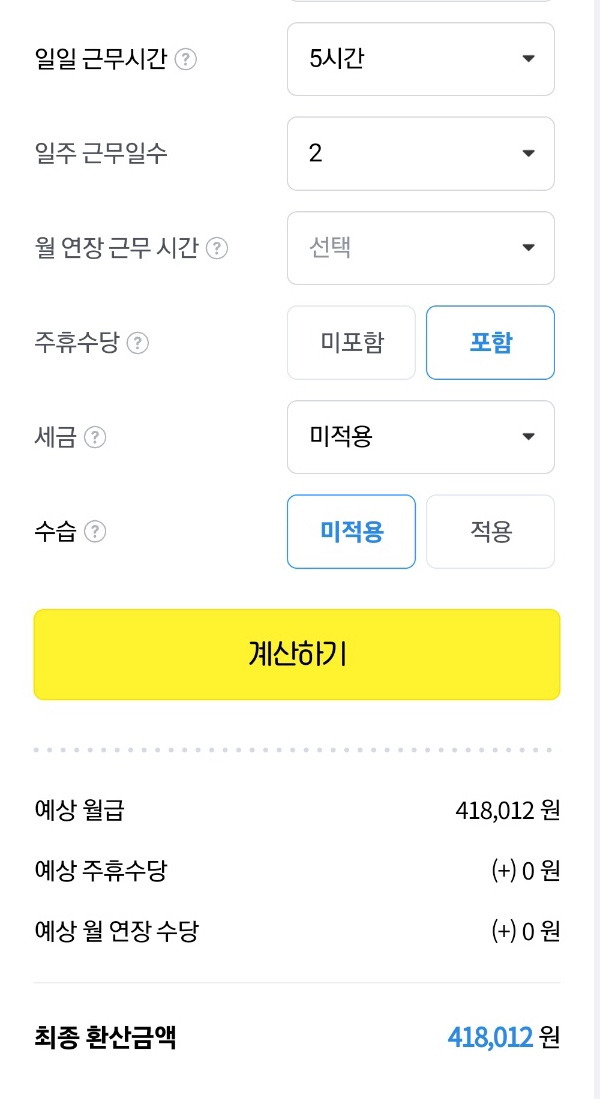Click the 세금 help question icon
This screenshot has height=1099, width=600.
tap(95, 437)
